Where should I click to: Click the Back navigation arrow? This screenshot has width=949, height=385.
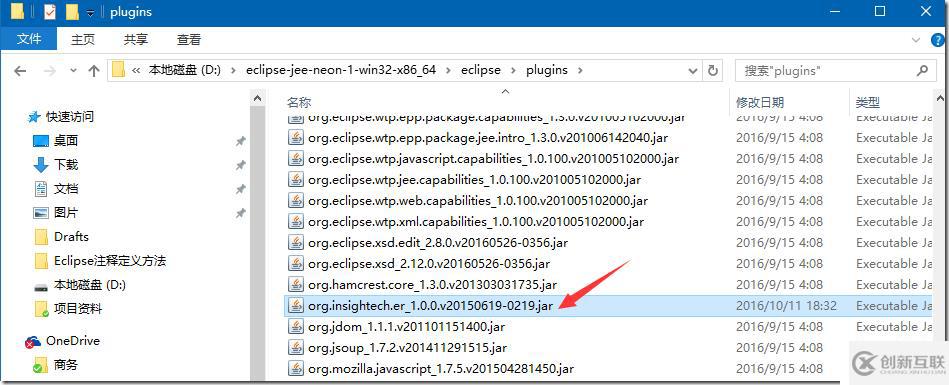[19, 70]
